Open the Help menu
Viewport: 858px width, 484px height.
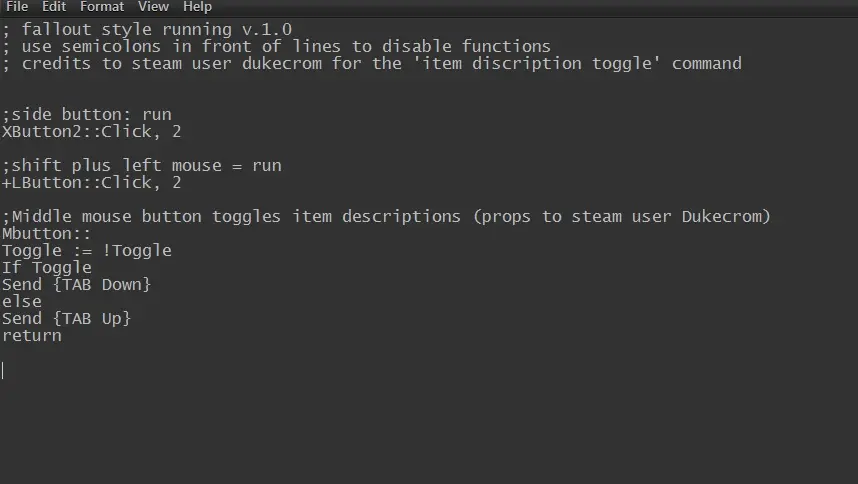[x=198, y=7]
